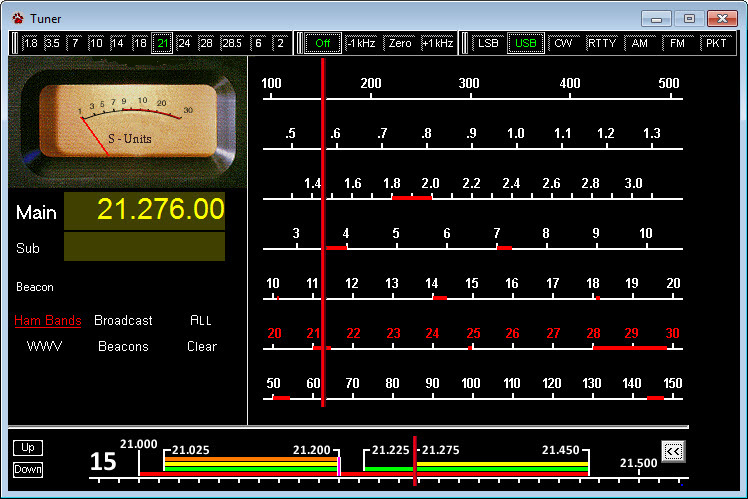Select the active 21 MHz band button
The height and width of the screenshot is (499, 748).
[162, 43]
